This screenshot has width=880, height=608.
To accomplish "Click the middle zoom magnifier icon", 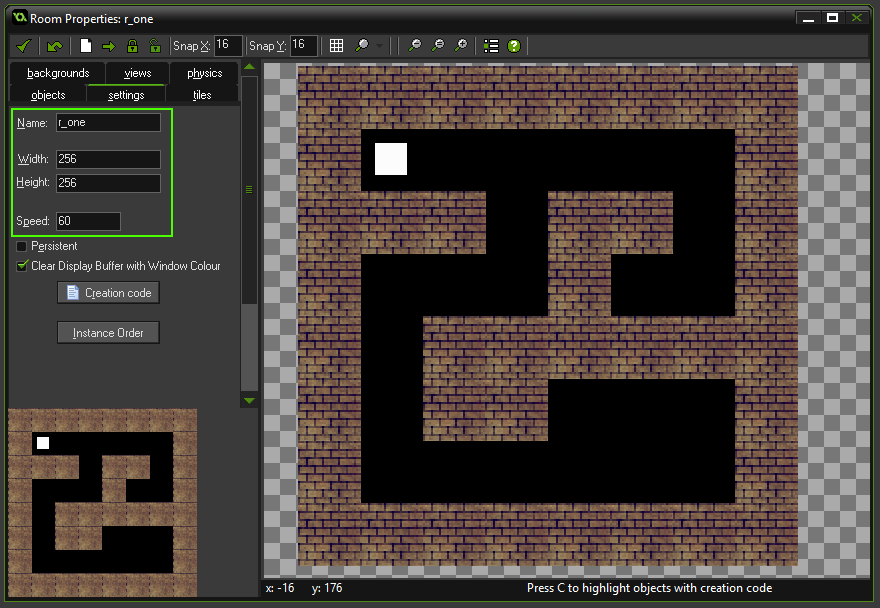I will click(x=438, y=46).
